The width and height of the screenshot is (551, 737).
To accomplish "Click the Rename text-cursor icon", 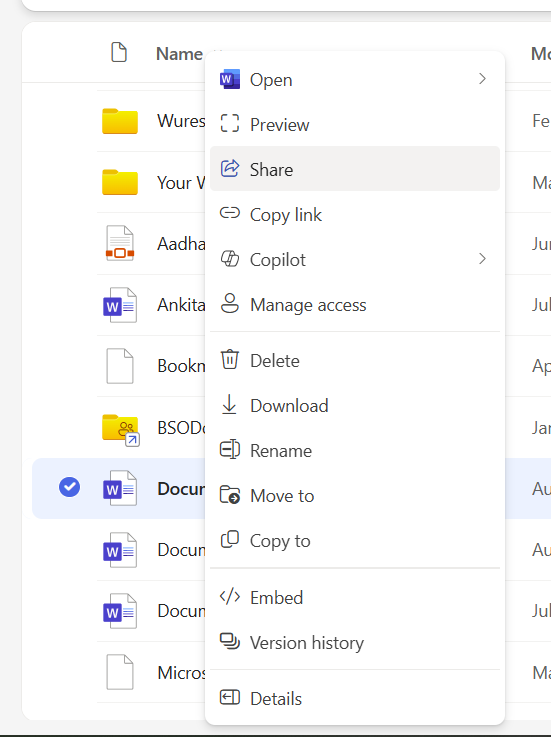I will click(230, 450).
